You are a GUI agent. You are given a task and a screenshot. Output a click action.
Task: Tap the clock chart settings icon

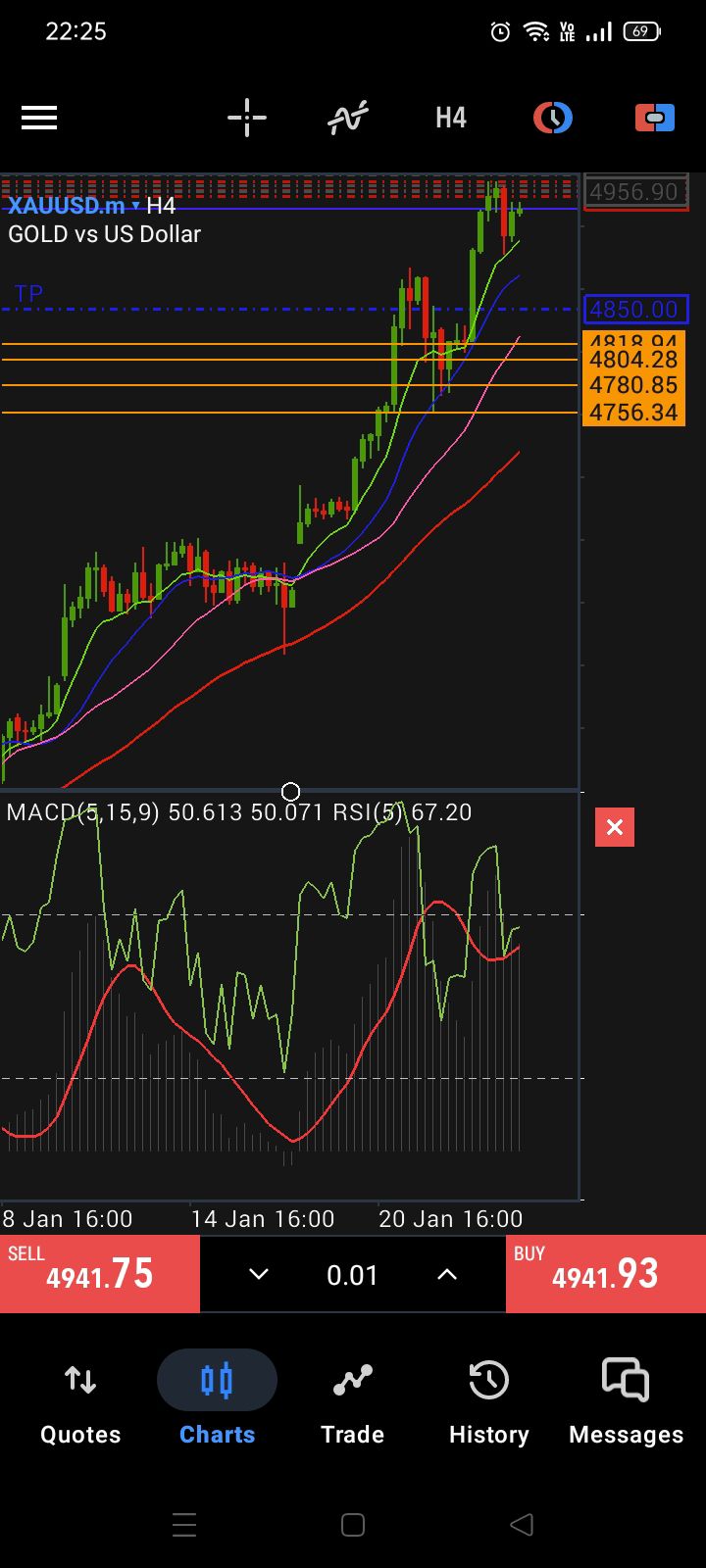[x=553, y=119]
